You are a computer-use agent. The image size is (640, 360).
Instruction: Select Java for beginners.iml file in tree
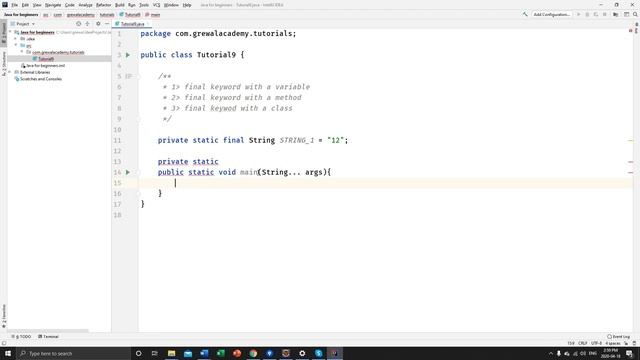tap(43, 66)
